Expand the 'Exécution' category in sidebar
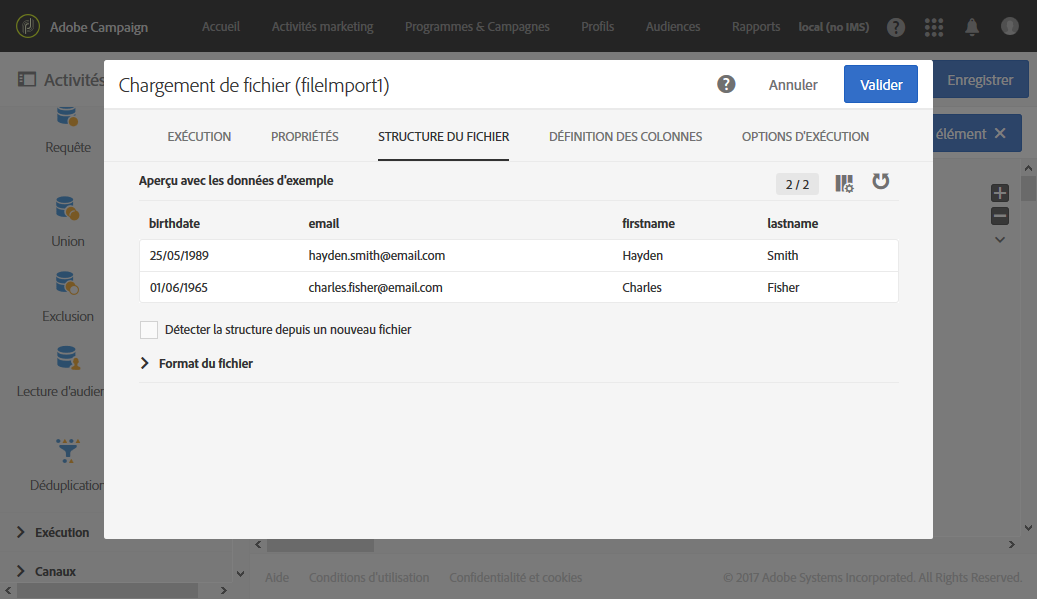1040x599 pixels. [20, 533]
